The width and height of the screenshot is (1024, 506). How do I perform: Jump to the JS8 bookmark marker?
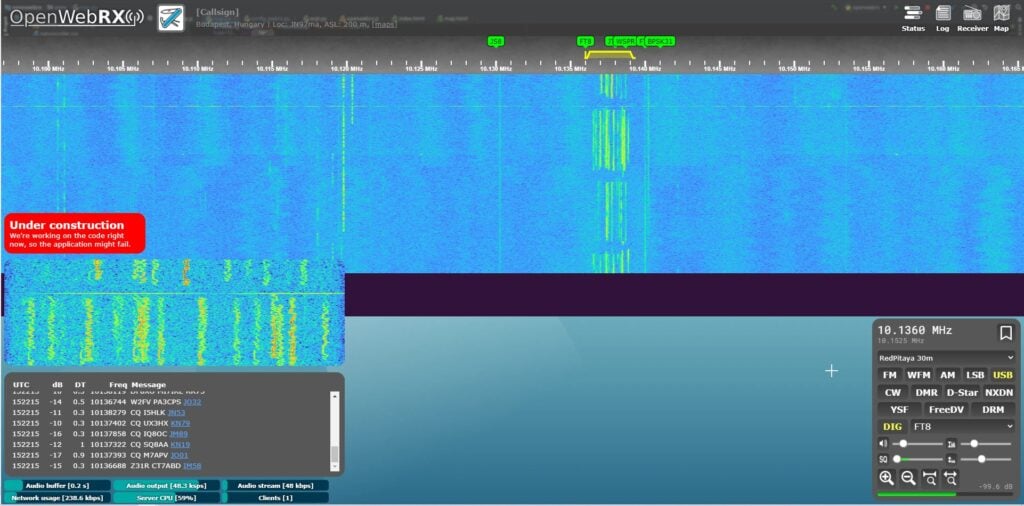496,42
